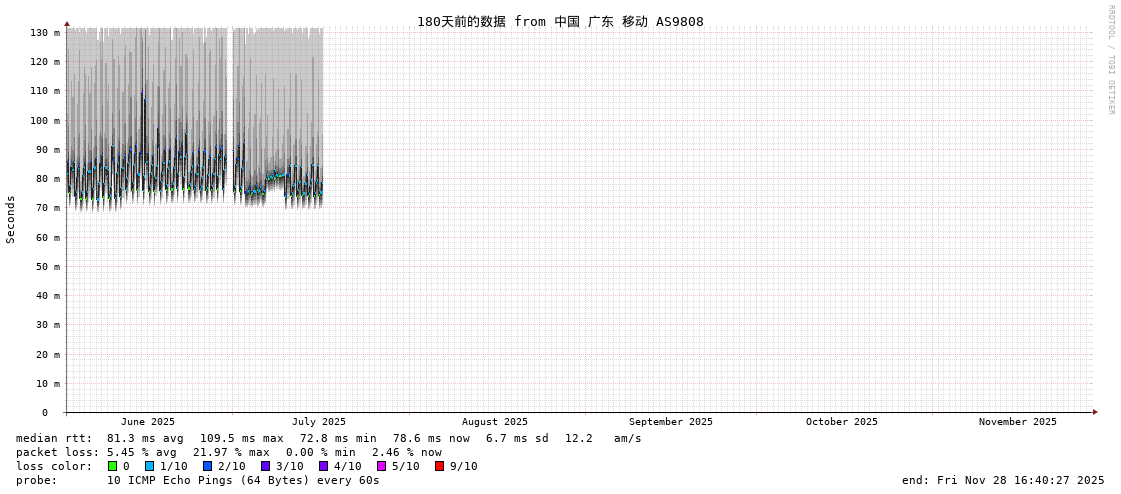Click the green 0 loss color swatch
This screenshot has width=1121, height=494.
tap(113, 466)
